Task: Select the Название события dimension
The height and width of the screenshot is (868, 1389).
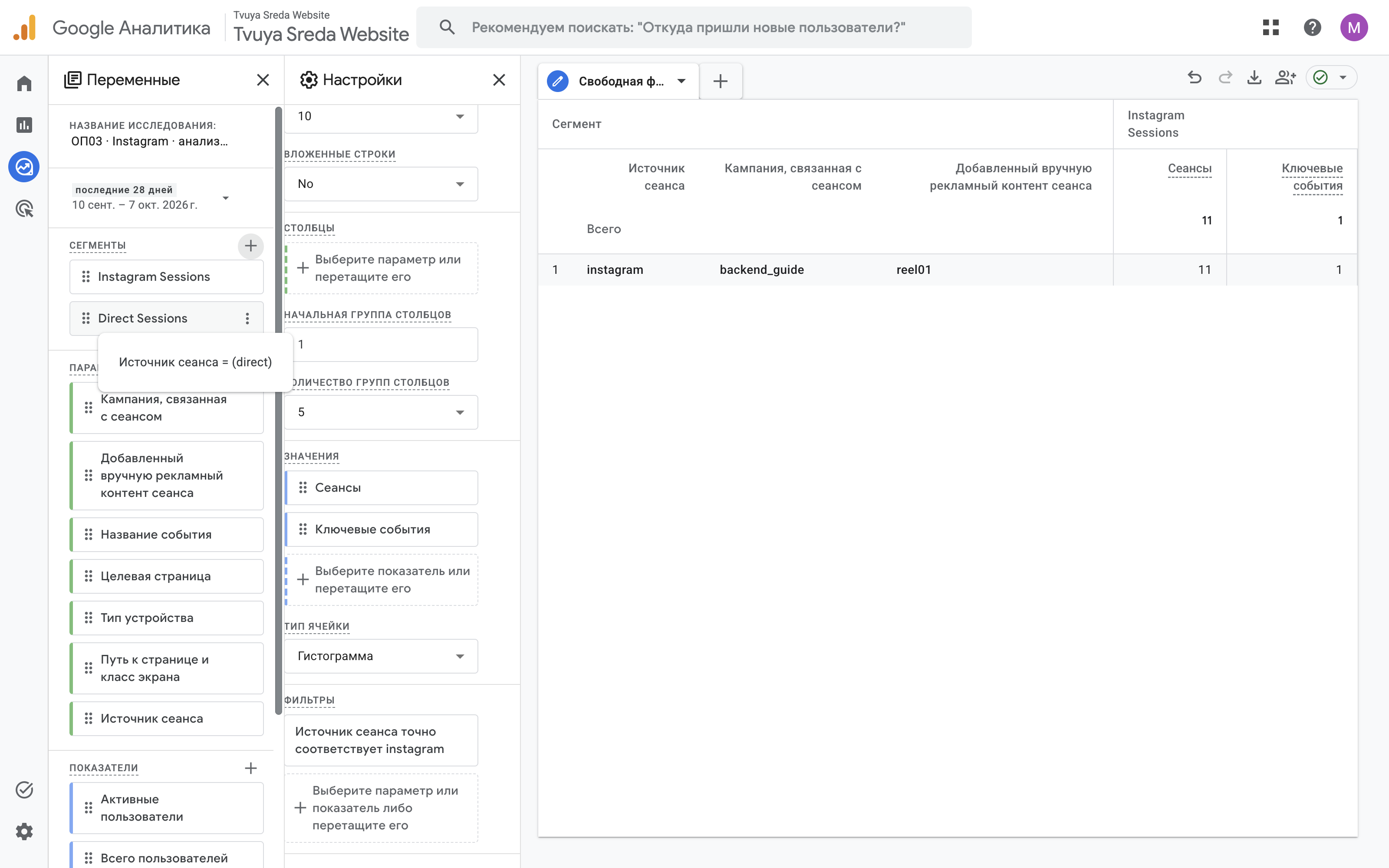Action: tap(166, 534)
